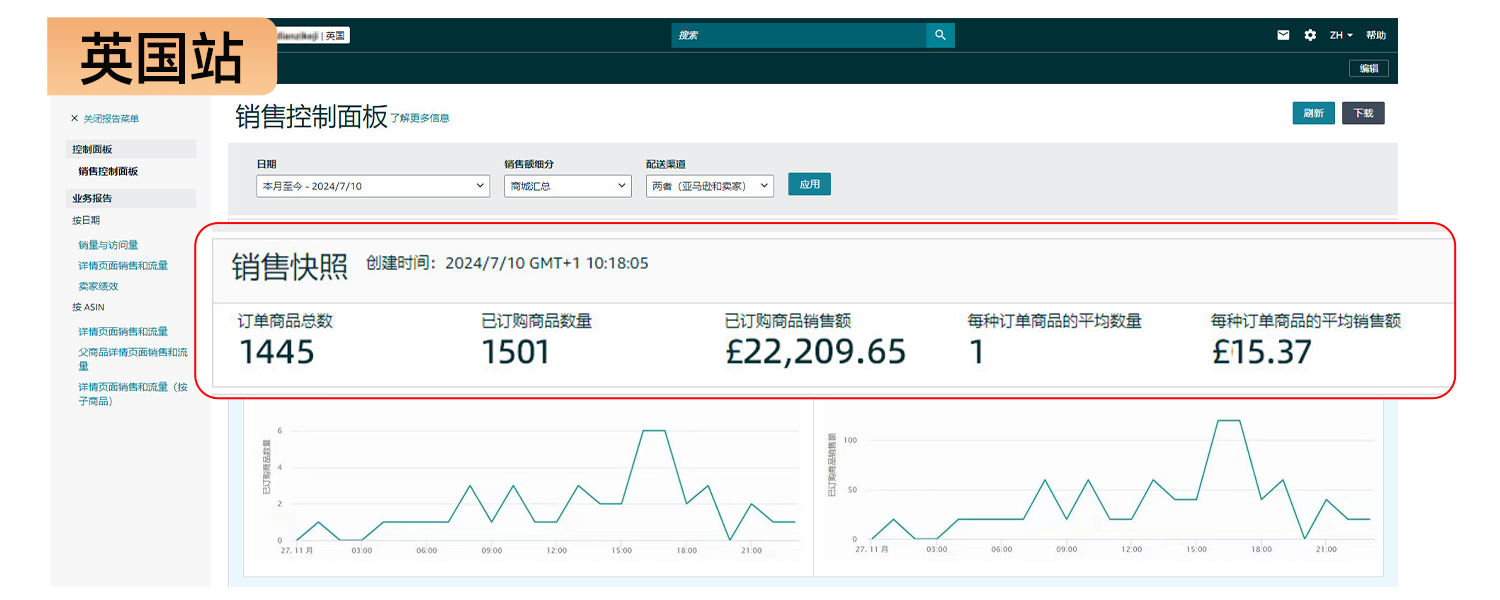Viewport: 1500px width, 600px height.
Task: Click the search magnifier icon
Action: 939,34
